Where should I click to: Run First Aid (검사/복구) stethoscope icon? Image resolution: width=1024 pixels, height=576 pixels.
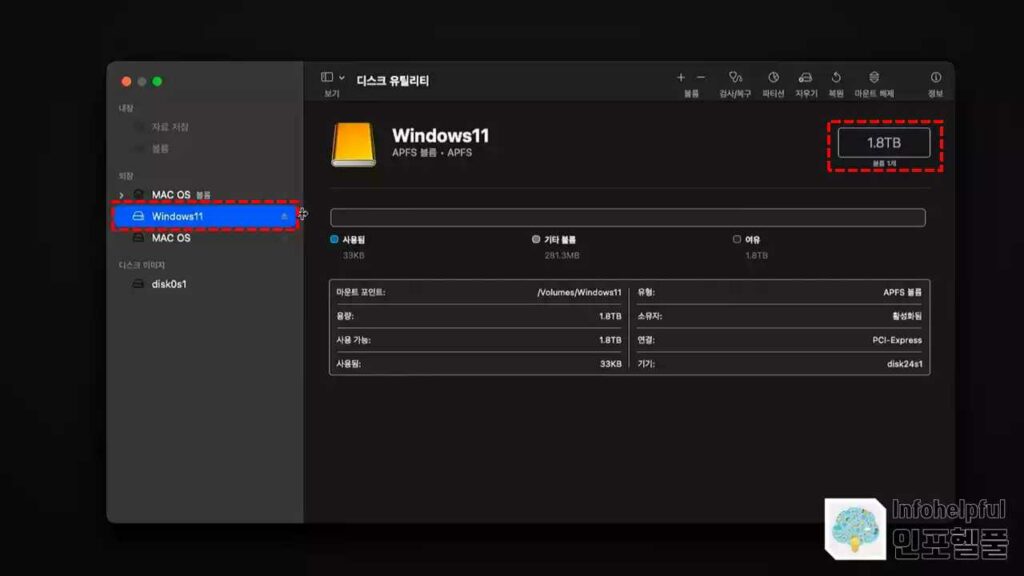pyautogui.click(x=735, y=77)
